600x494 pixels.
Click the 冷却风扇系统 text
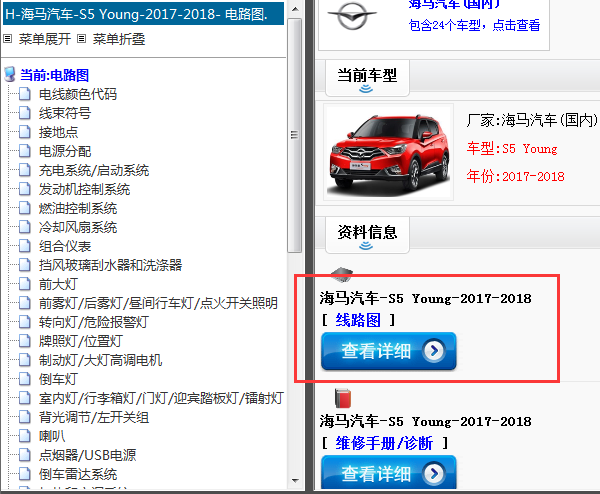click(78, 227)
